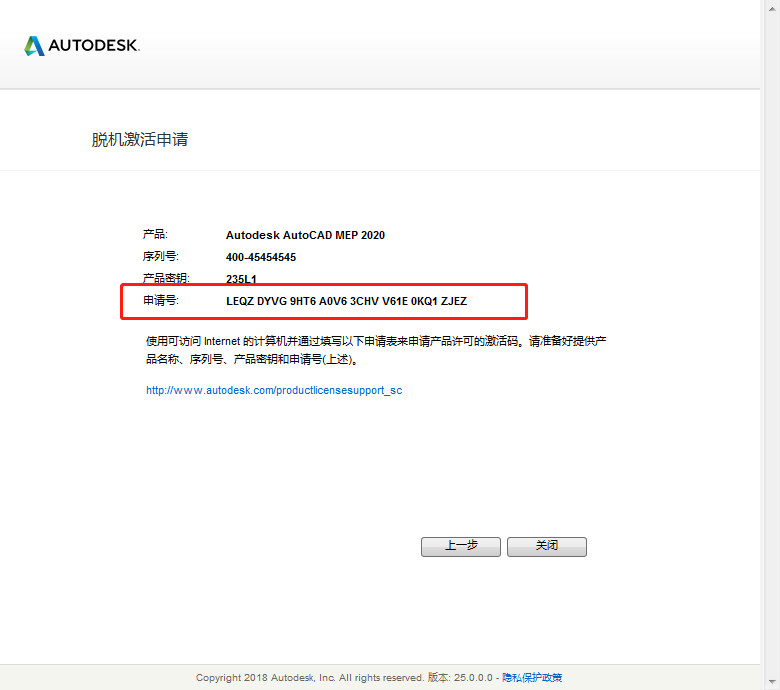780x690 pixels.
Task: Select the product key 235L1
Action: click(241, 279)
